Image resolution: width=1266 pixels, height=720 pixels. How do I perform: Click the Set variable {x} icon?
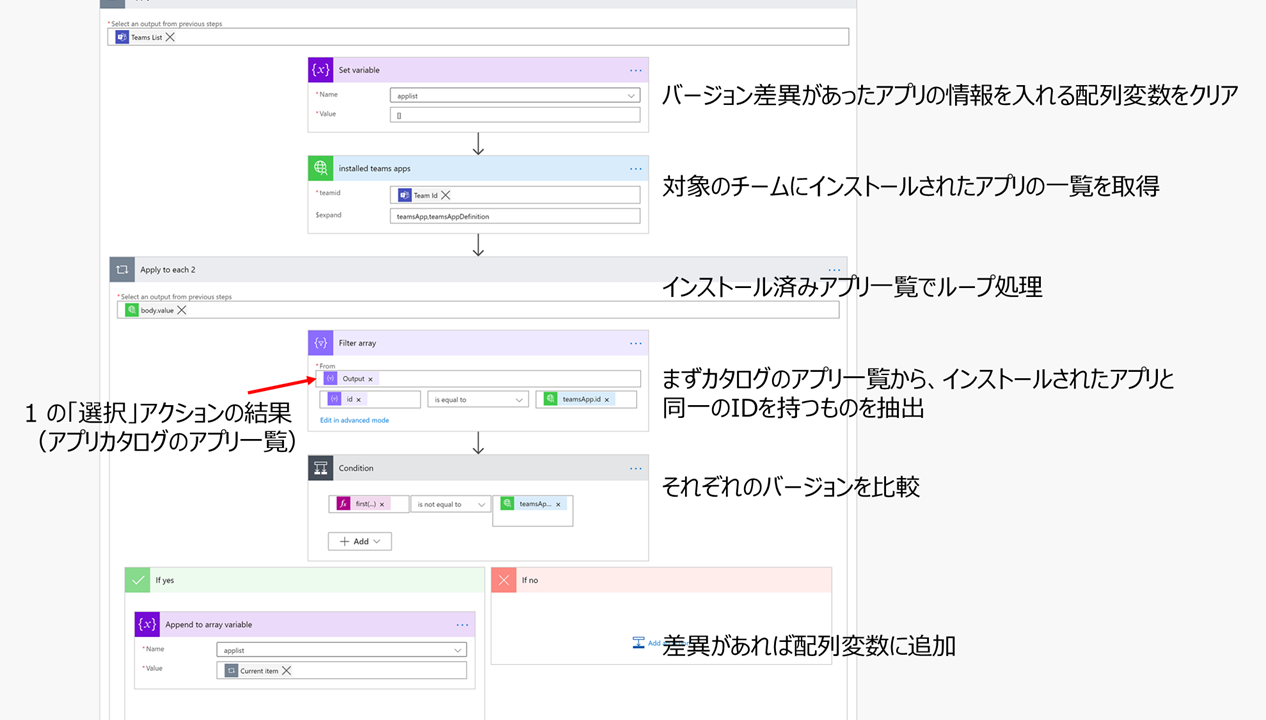pyautogui.click(x=320, y=69)
